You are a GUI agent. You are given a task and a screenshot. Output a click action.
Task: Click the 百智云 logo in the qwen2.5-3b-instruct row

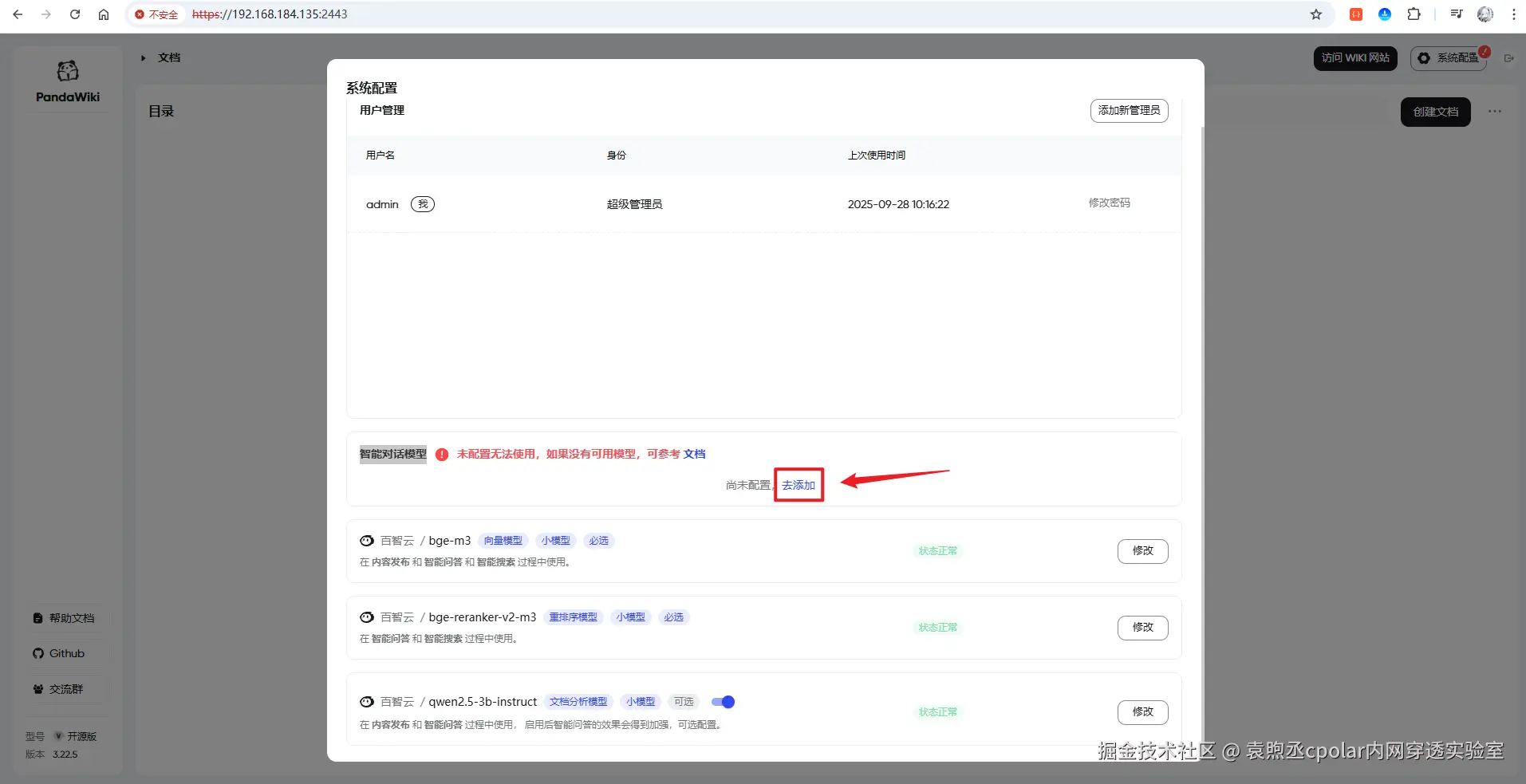(x=367, y=702)
